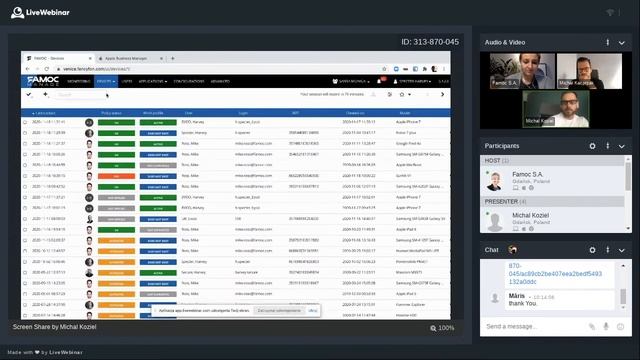Click the FAMOC Manage logo
The image size is (640, 360).
pos(43,81)
